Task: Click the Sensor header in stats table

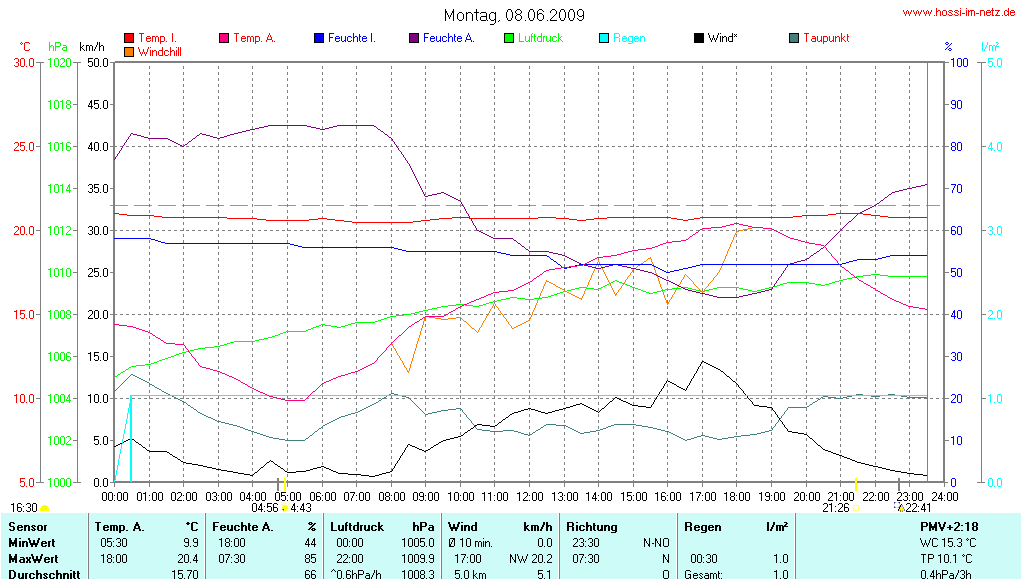Action: pyautogui.click(x=28, y=526)
